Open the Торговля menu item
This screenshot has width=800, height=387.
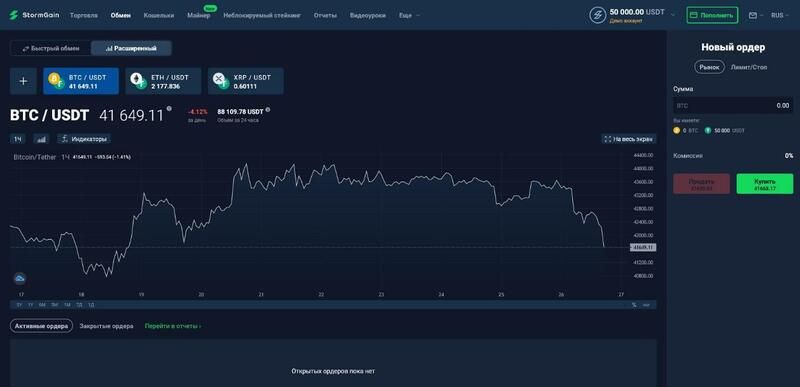point(84,15)
